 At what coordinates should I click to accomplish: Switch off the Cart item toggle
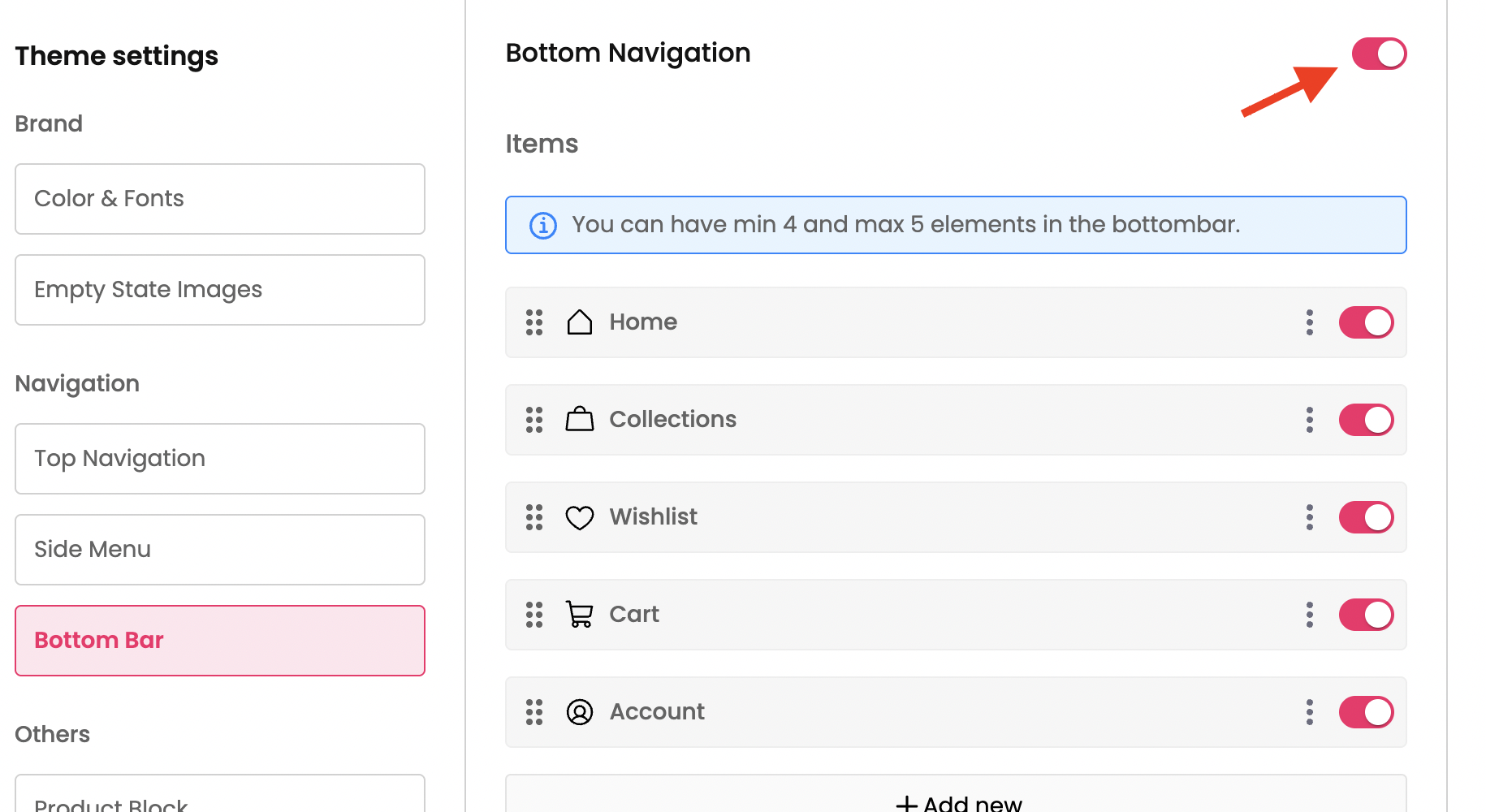point(1366,615)
